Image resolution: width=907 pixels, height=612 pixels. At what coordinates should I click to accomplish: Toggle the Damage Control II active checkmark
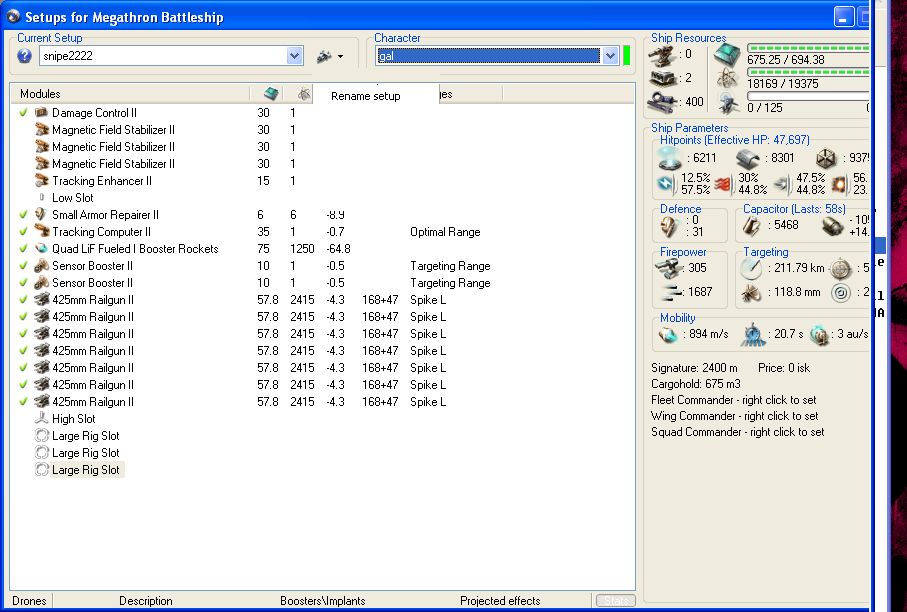click(23, 113)
